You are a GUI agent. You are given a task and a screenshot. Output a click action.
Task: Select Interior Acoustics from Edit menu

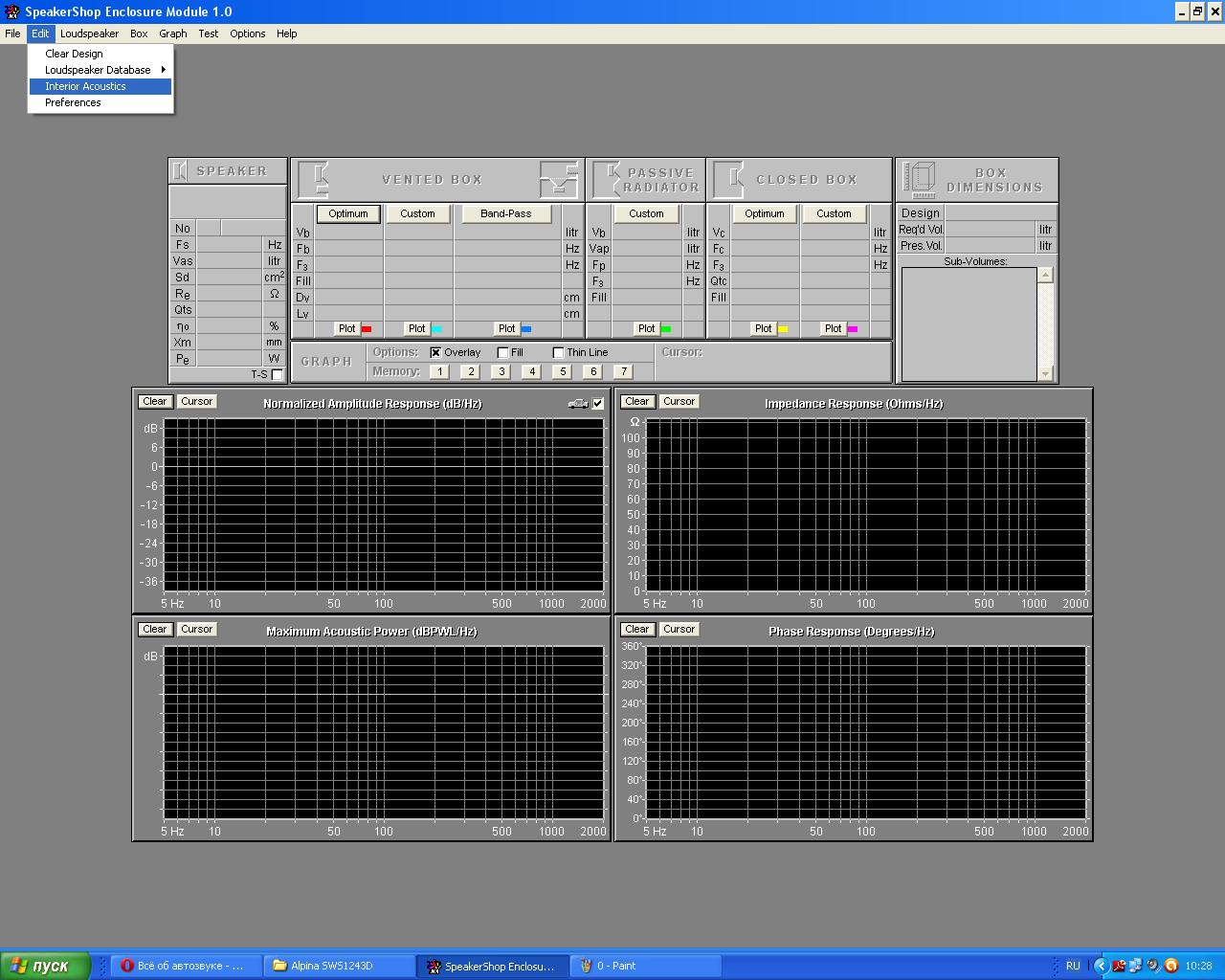(85, 86)
